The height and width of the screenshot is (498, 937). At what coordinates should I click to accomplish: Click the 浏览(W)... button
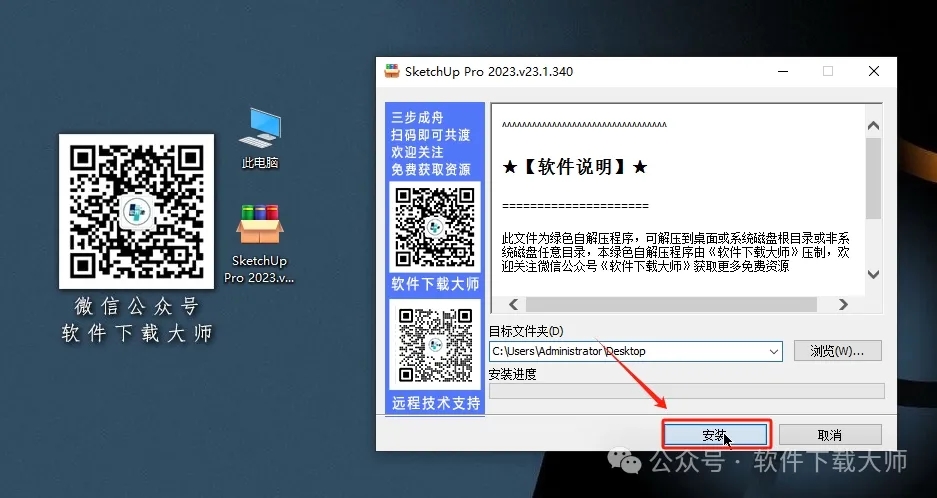click(x=837, y=351)
